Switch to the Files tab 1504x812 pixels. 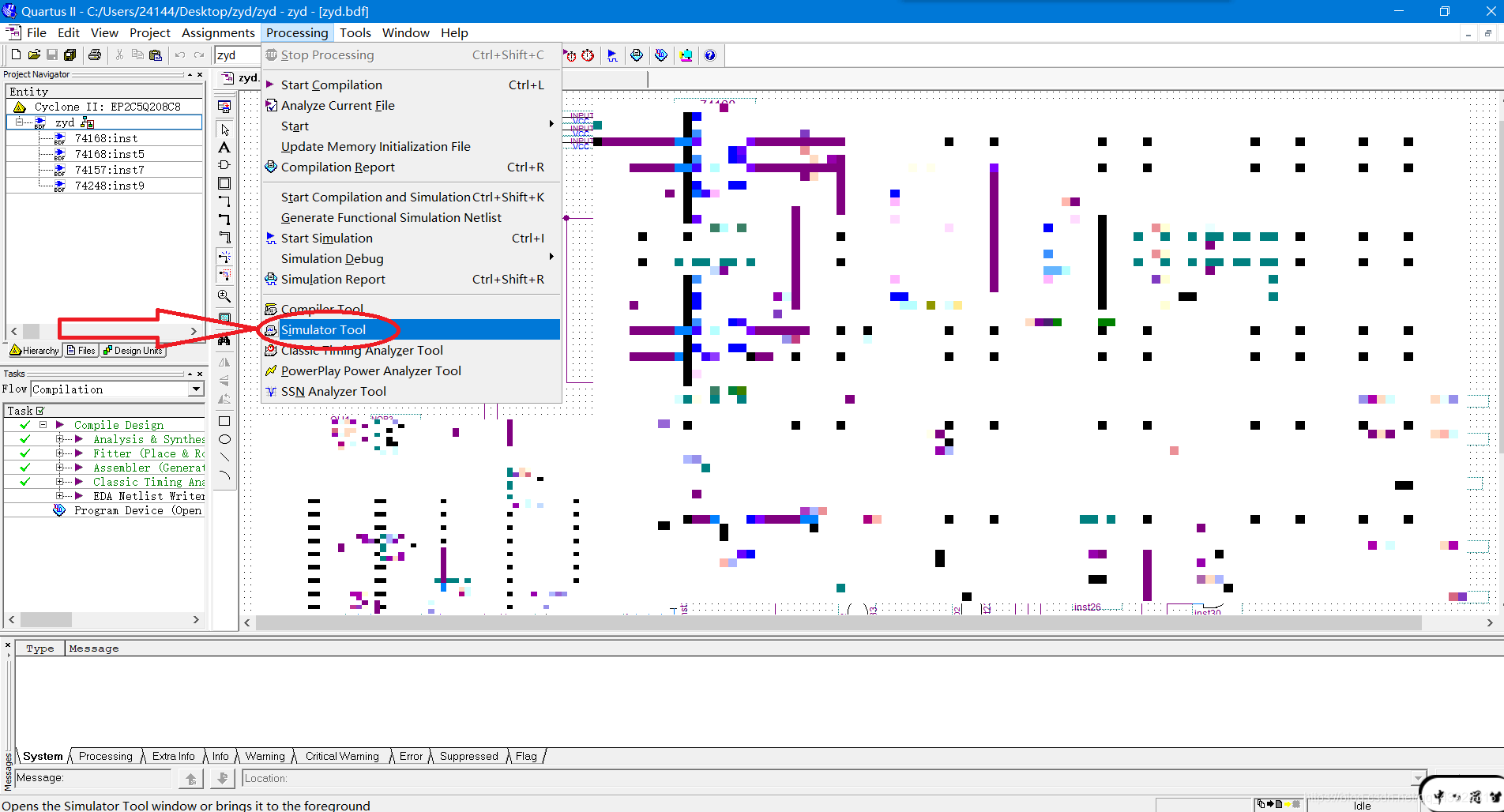(81, 350)
